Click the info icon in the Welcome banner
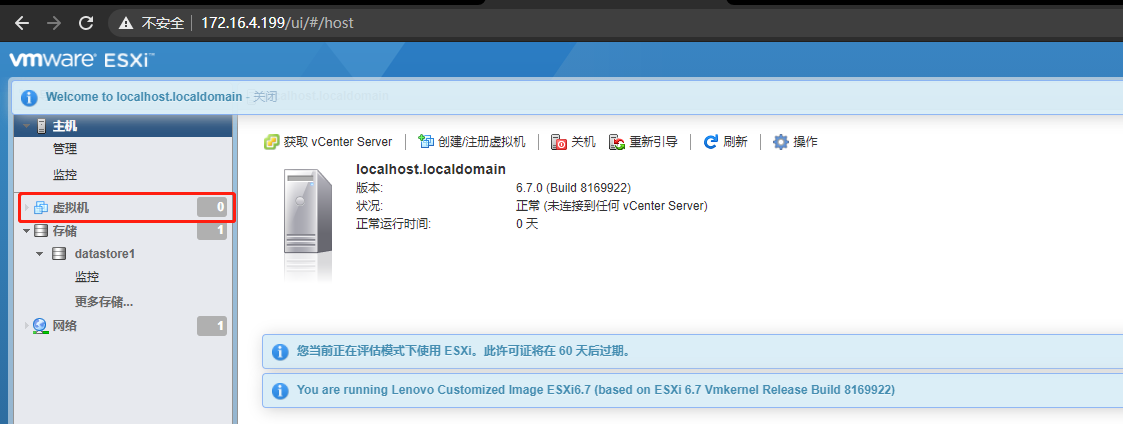Screen dimensions: 1123x424 point(29,97)
